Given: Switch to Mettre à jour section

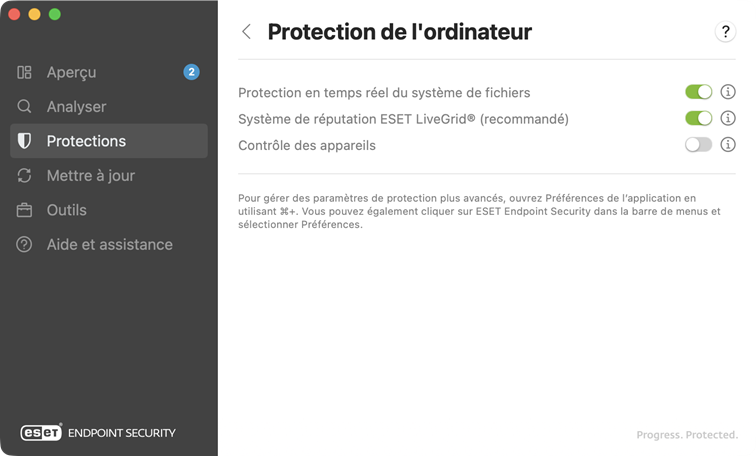Looking at the screenshot, I should click(90, 176).
